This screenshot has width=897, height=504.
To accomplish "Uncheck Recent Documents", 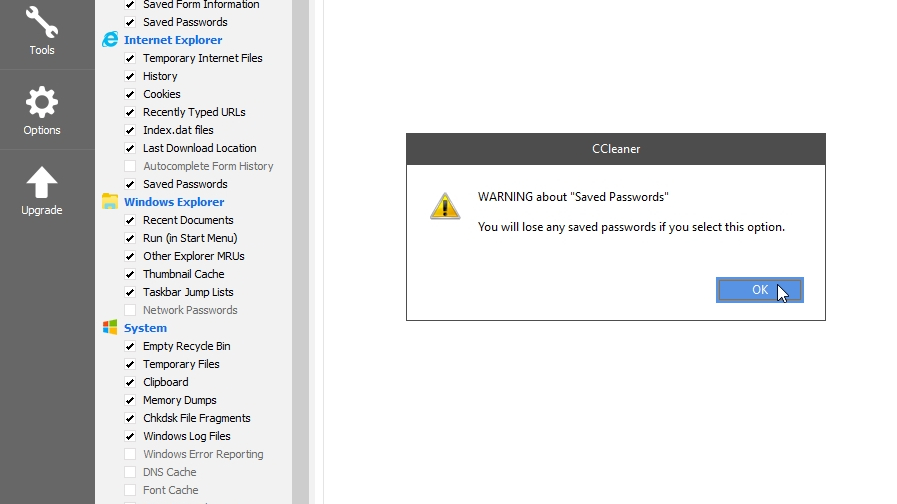I will tap(130, 220).
